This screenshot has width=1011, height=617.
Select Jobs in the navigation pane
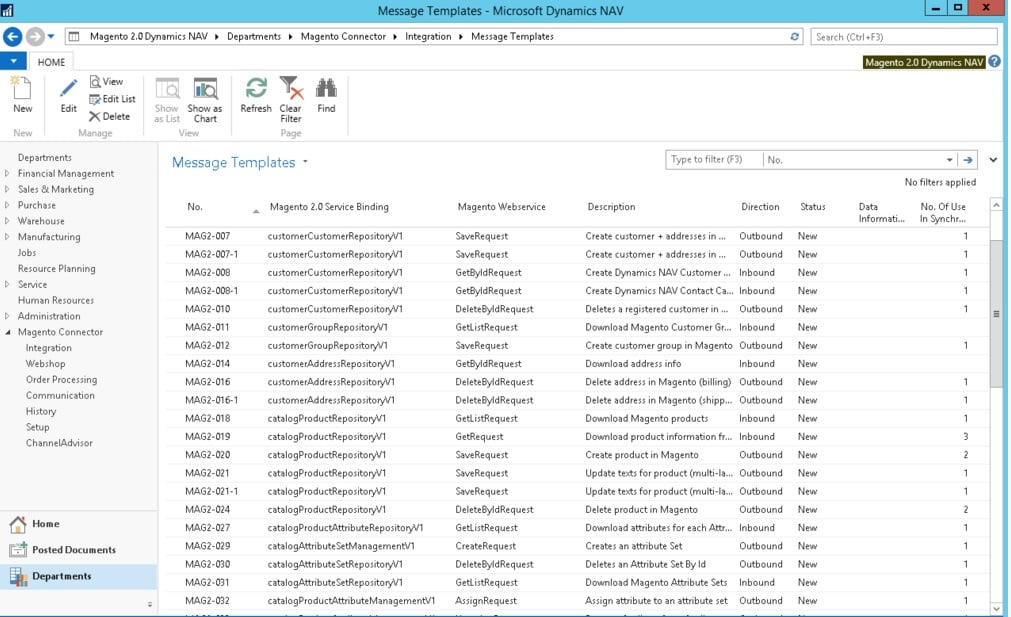coord(27,253)
